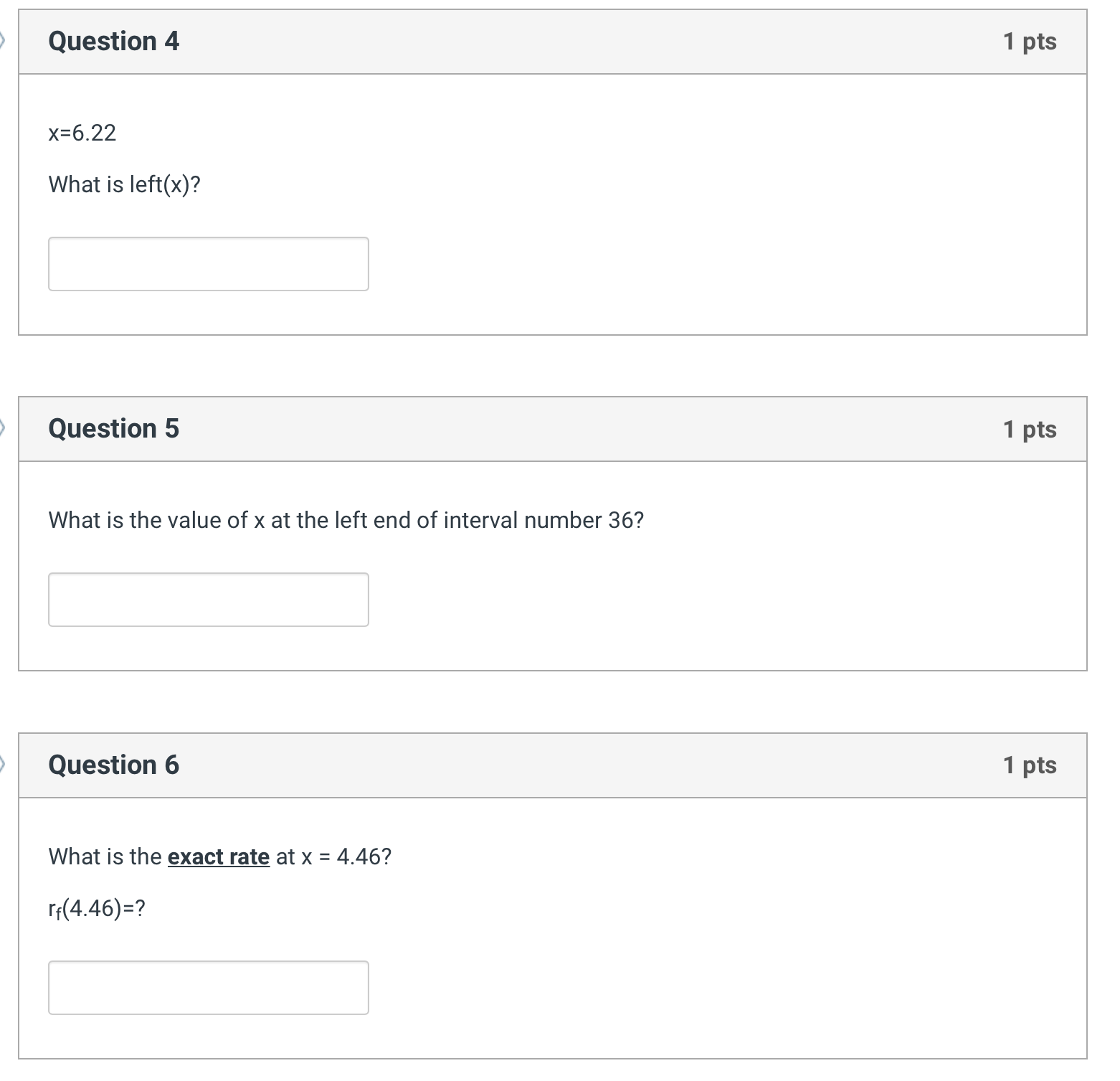Click the "1 pts" label on Question 5
Screen dimensions: 1120x1081
tap(1030, 429)
